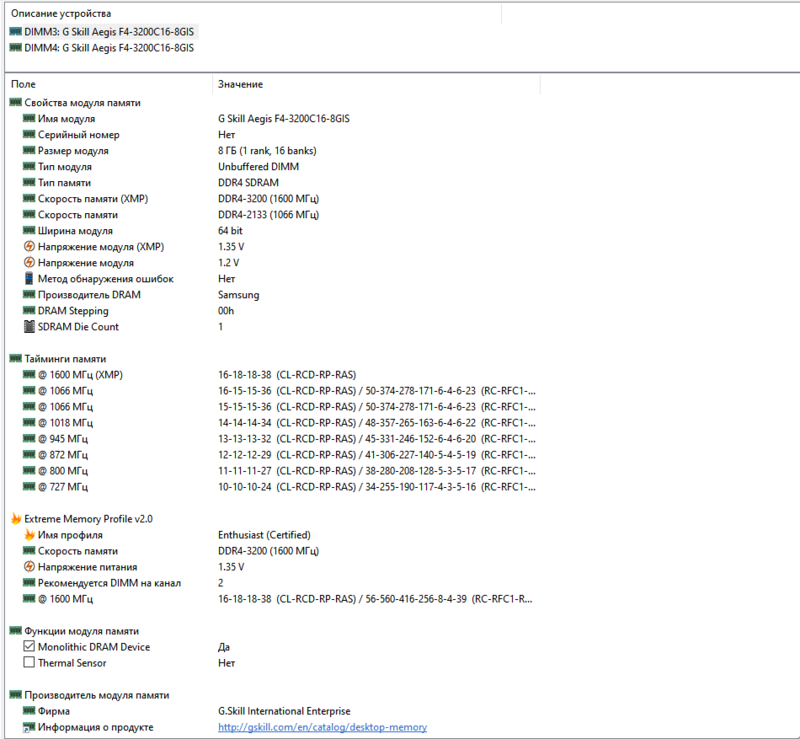Click the lightning icon beside Напряжение питания
This screenshot has width=800, height=739.
coord(29,566)
